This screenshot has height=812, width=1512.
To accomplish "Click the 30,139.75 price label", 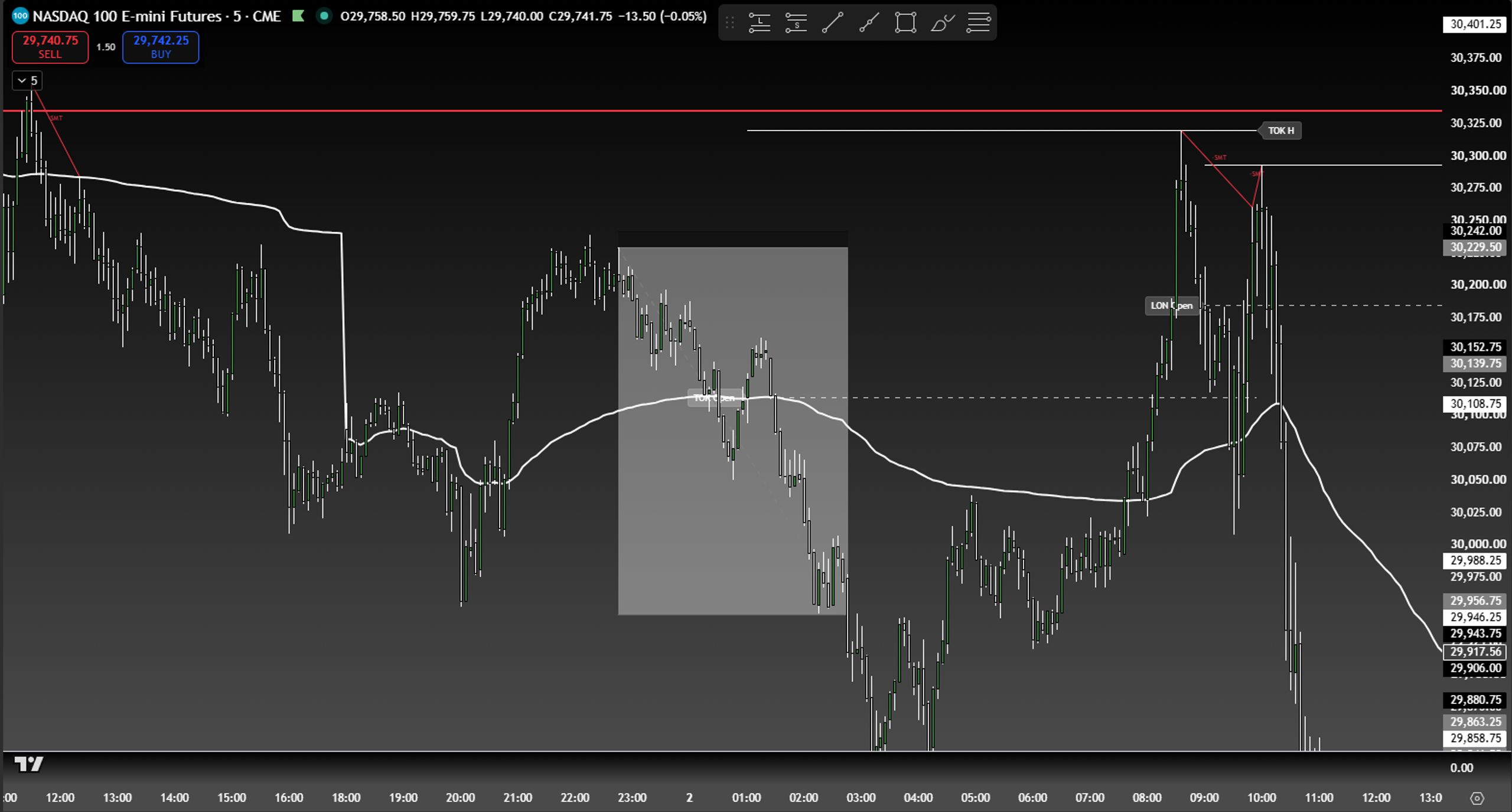I will pyautogui.click(x=1475, y=364).
